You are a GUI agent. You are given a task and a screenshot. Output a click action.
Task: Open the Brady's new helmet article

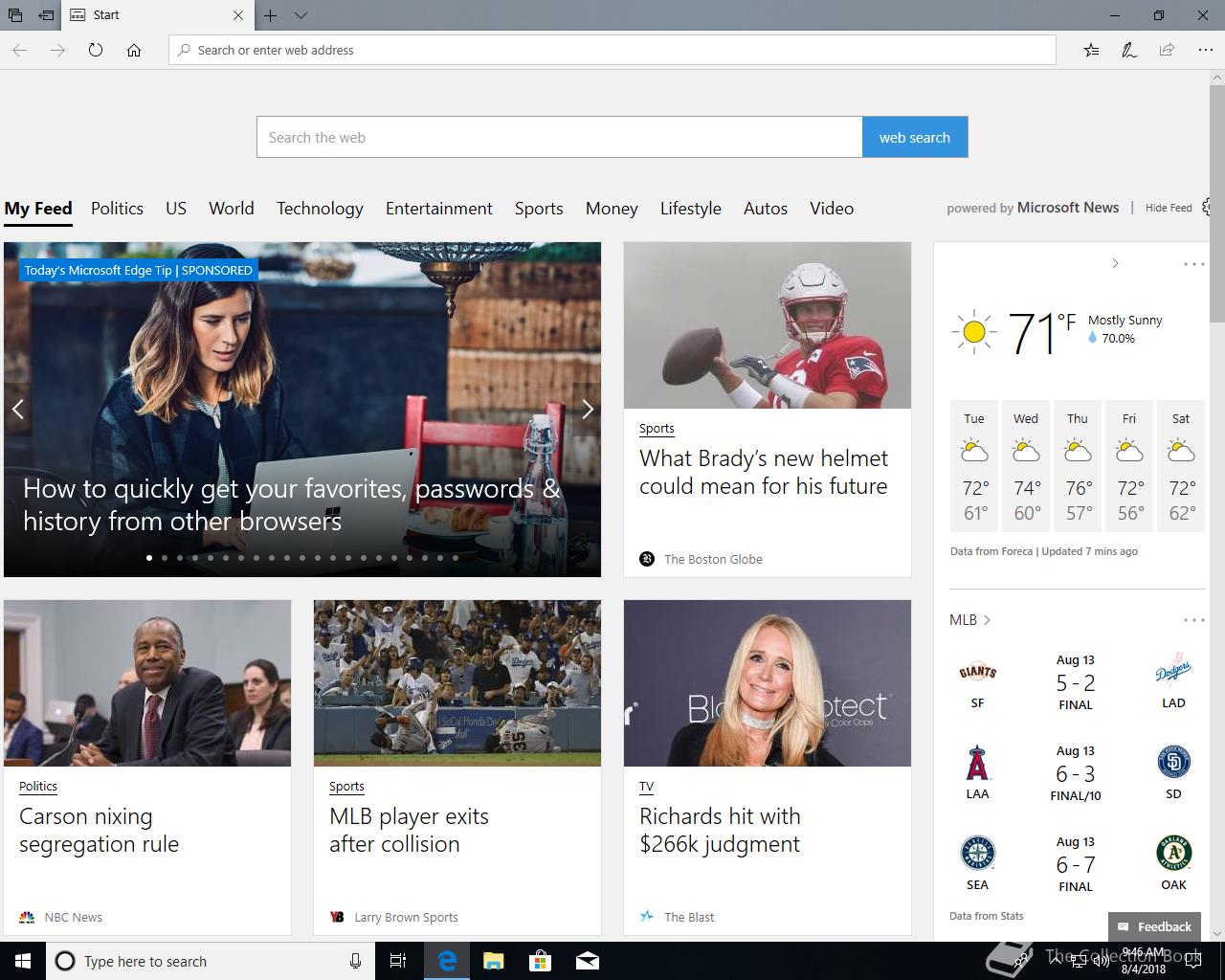point(764,472)
